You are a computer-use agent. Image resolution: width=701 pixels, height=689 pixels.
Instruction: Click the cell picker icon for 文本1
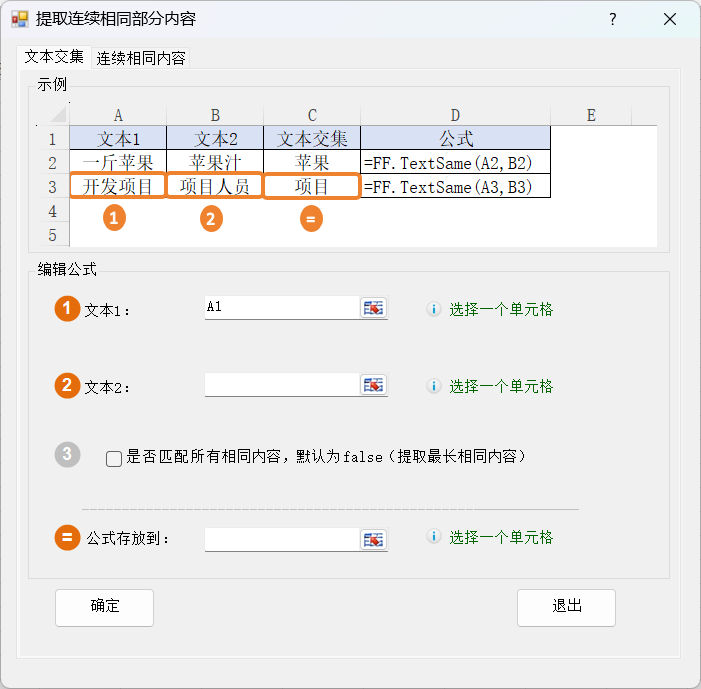click(x=373, y=308)
